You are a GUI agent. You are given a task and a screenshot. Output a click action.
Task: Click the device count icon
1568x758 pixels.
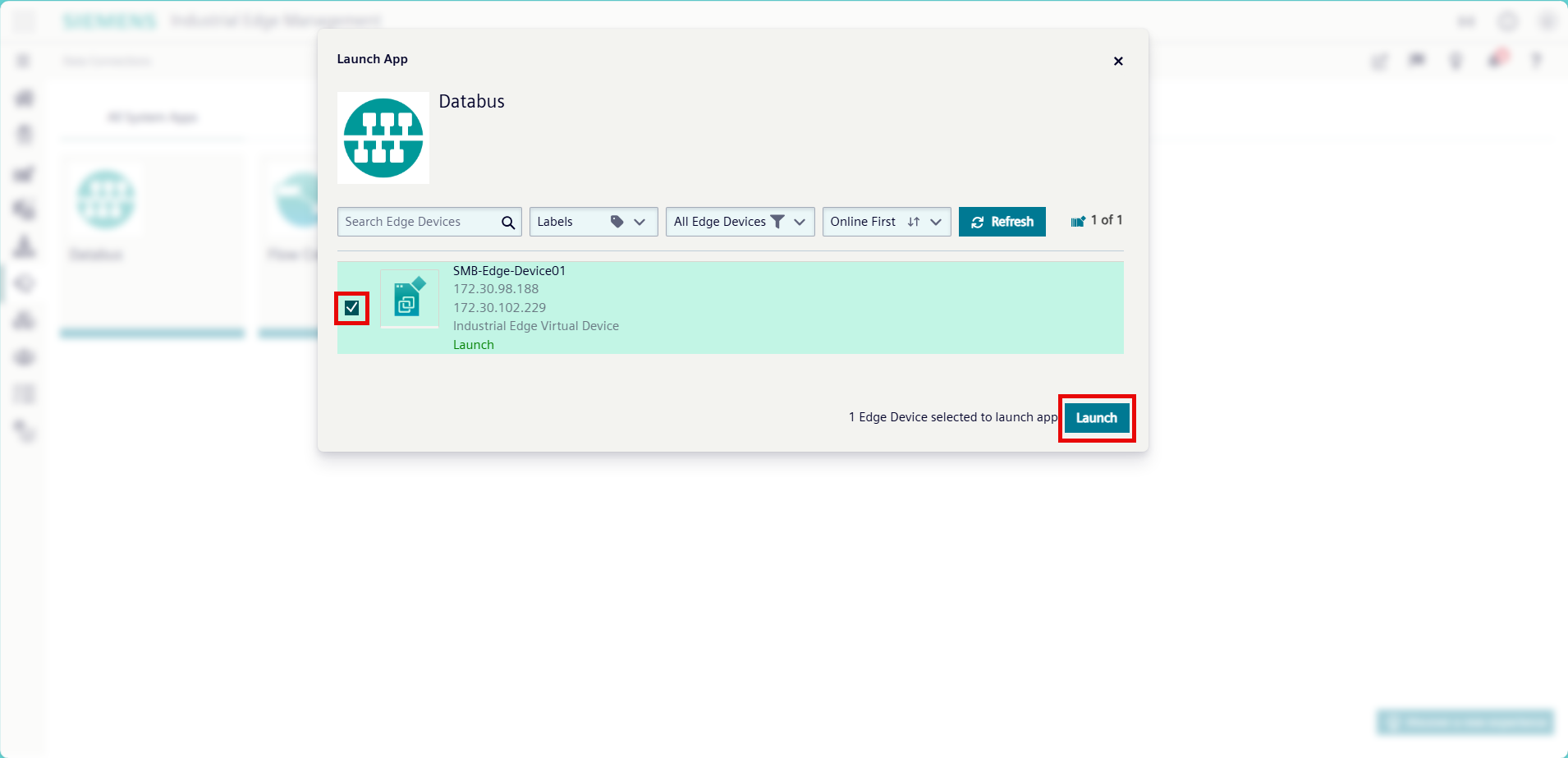pos(1078,222)
